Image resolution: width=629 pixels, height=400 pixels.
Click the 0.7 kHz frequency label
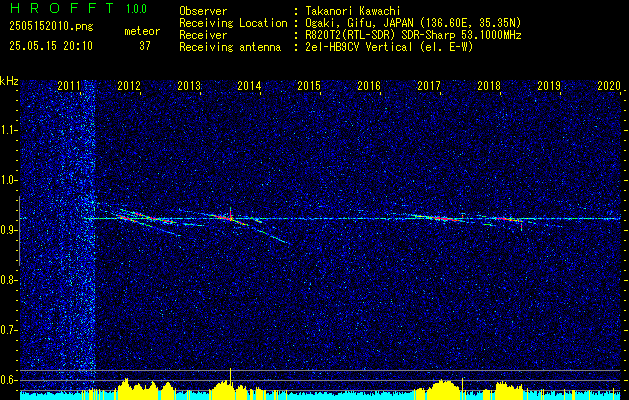[x=8, y=330]
